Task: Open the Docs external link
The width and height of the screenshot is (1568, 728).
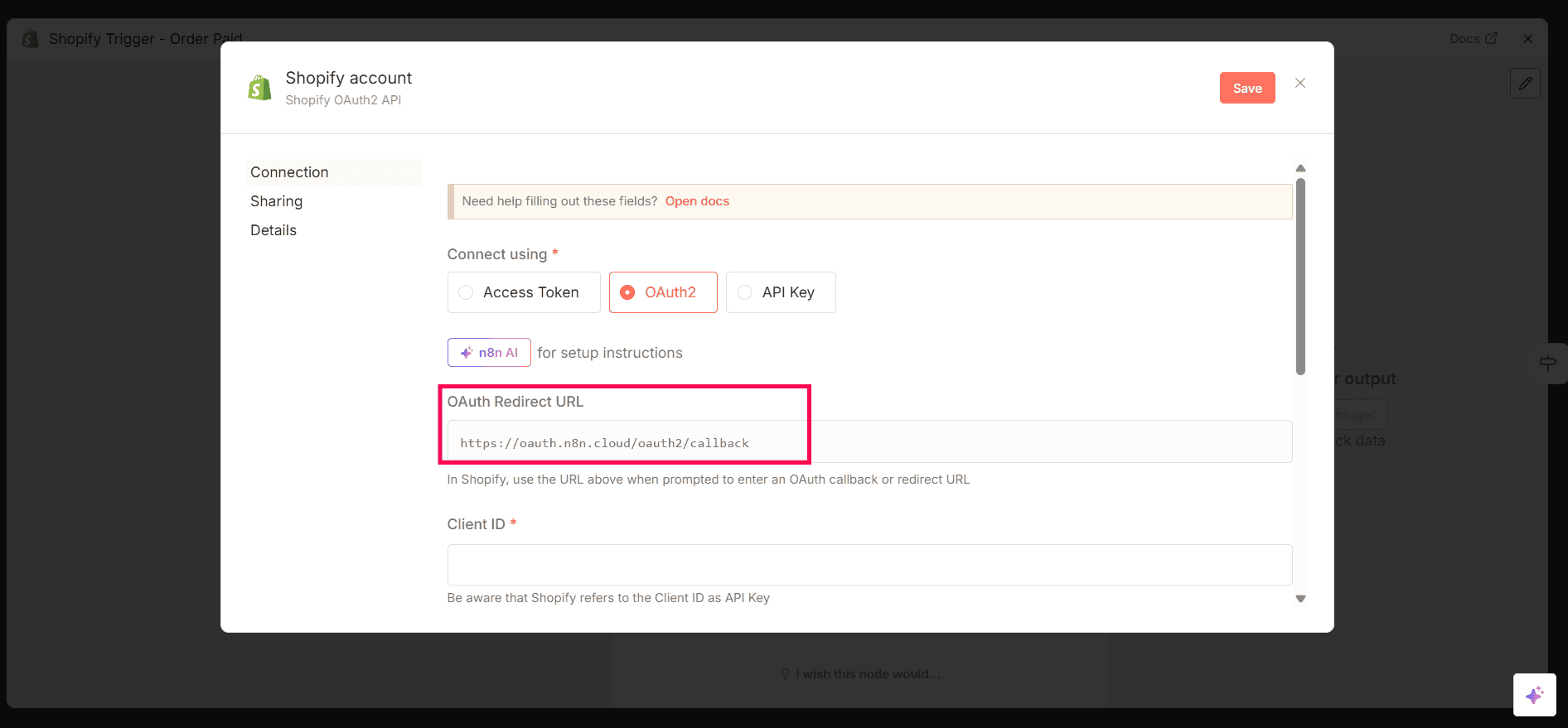Action: (x=1472, y=39)
